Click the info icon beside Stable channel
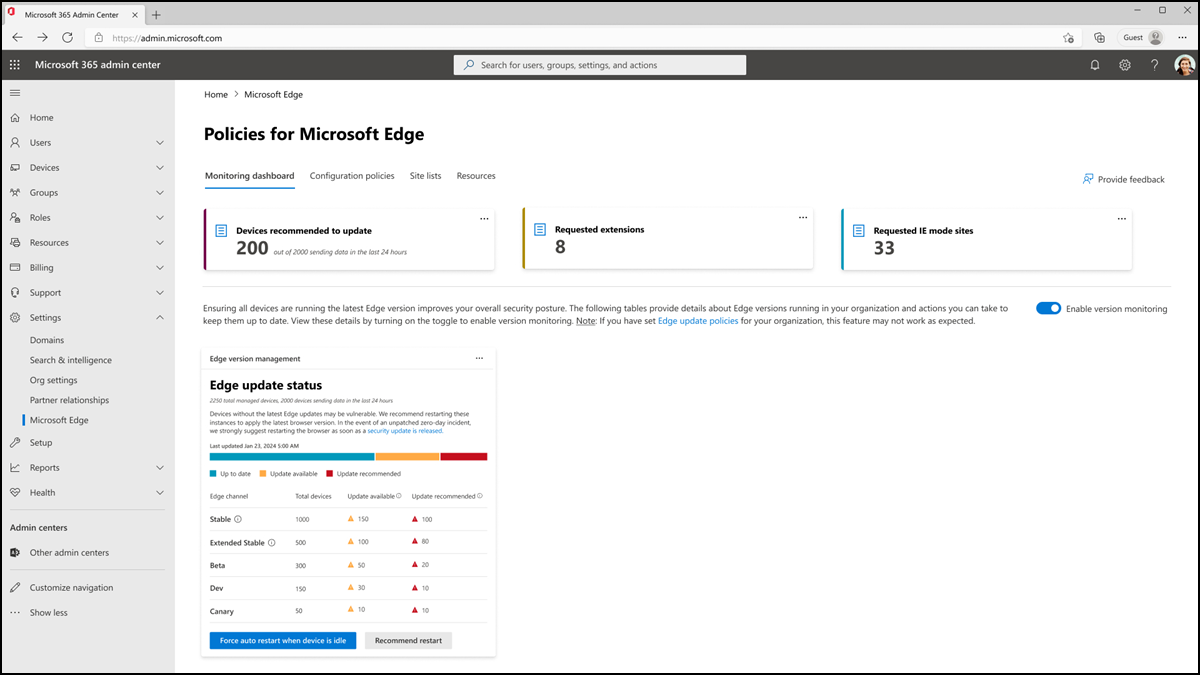Viewport: 1200px width, 675px height. (237, 519)
